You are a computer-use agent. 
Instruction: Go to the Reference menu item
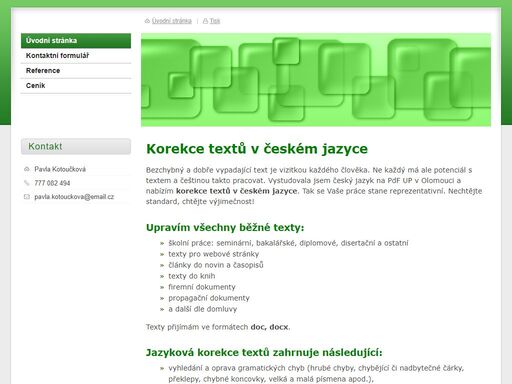[76, 71]
